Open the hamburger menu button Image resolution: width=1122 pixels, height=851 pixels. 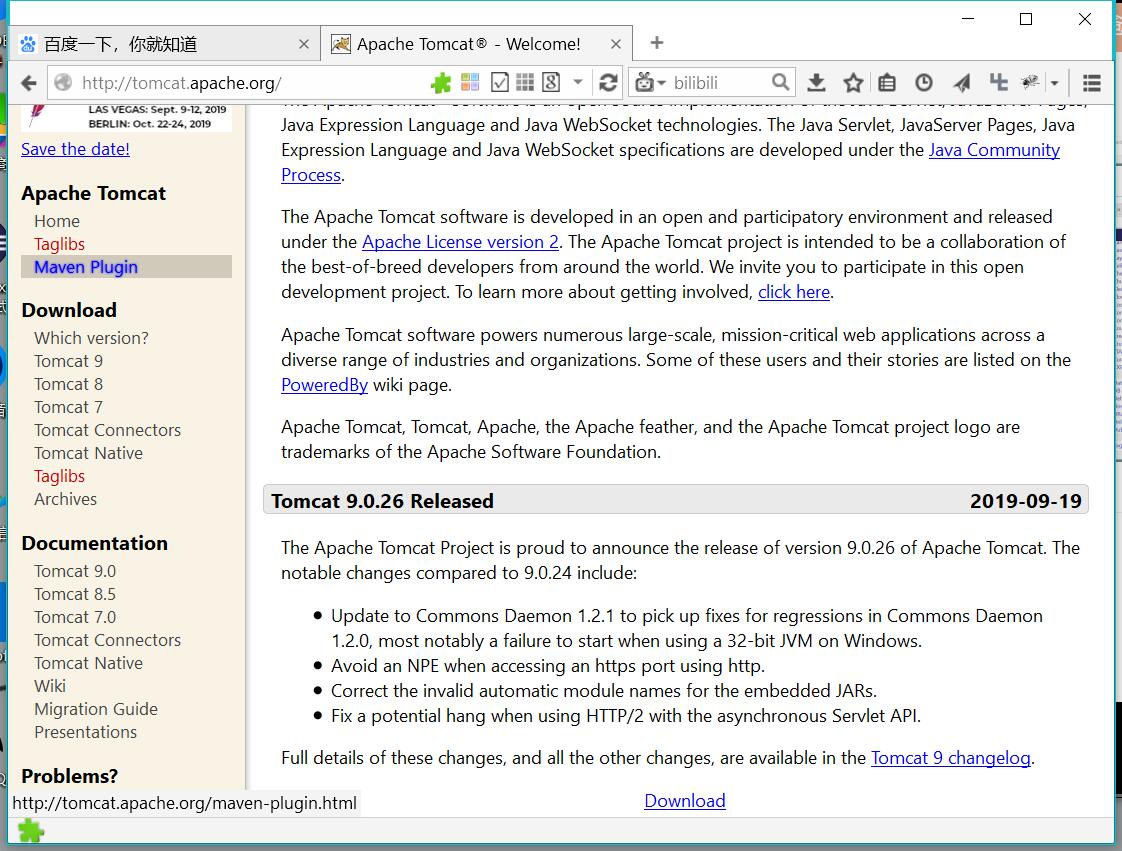click(x=1093, y=81)
